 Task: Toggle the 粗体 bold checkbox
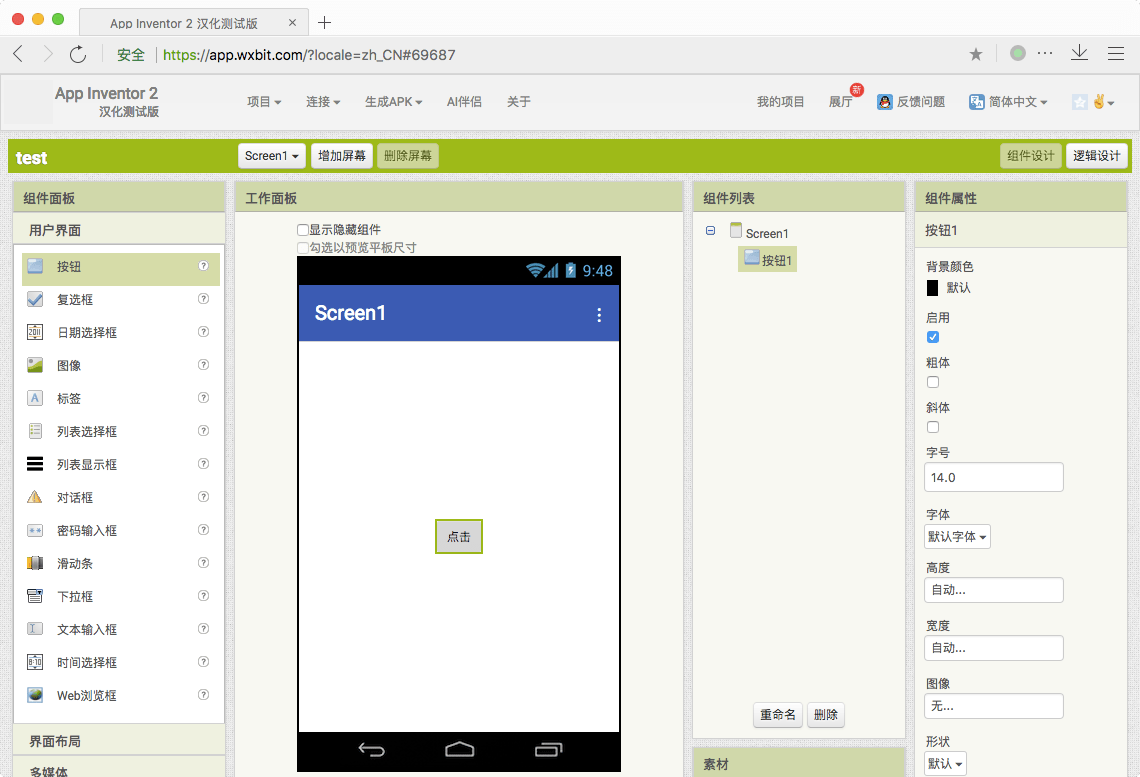coord(933,382)
